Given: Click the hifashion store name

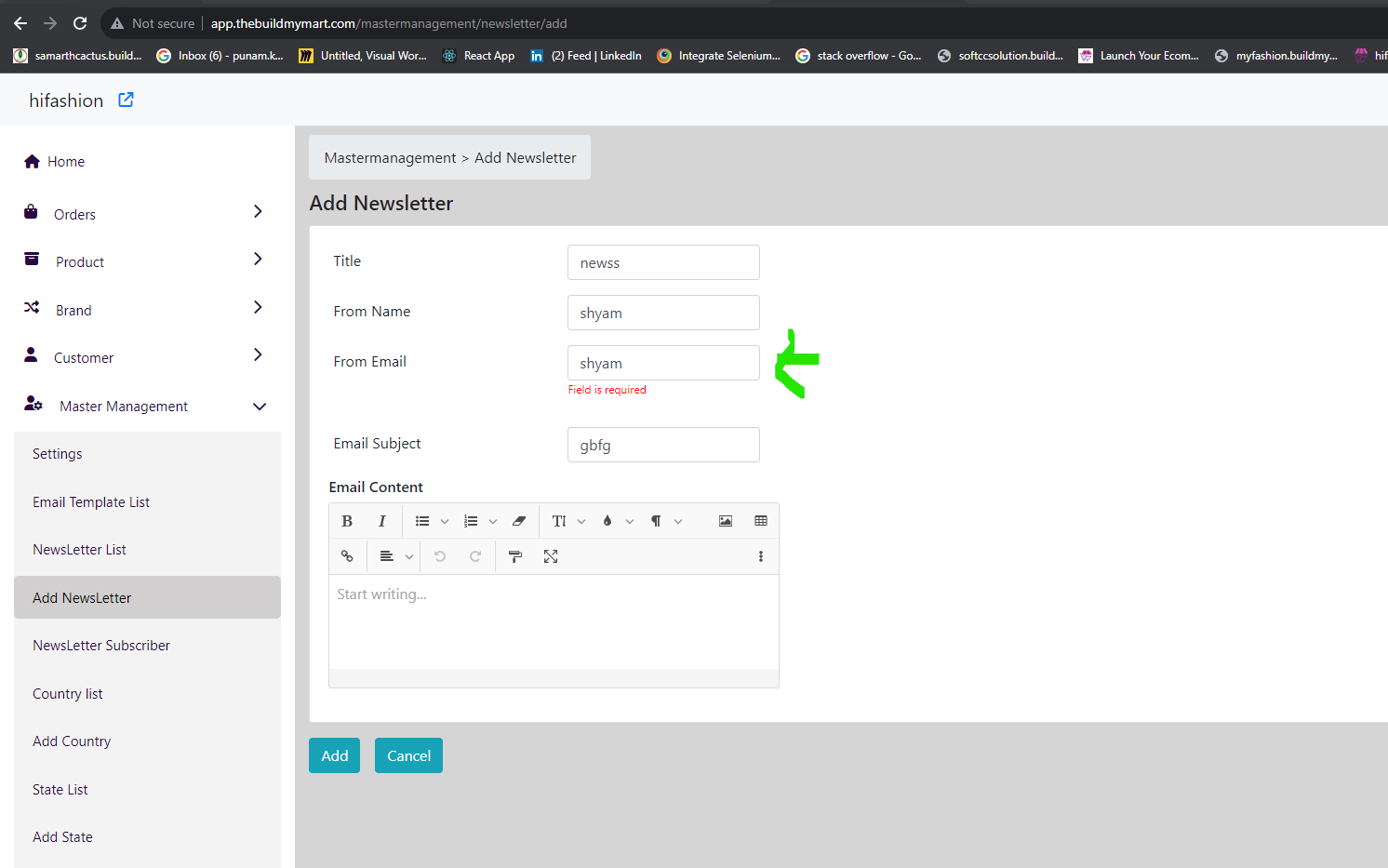Looking at the screenshot, I should pyautogui.click(x=66, y=100).
